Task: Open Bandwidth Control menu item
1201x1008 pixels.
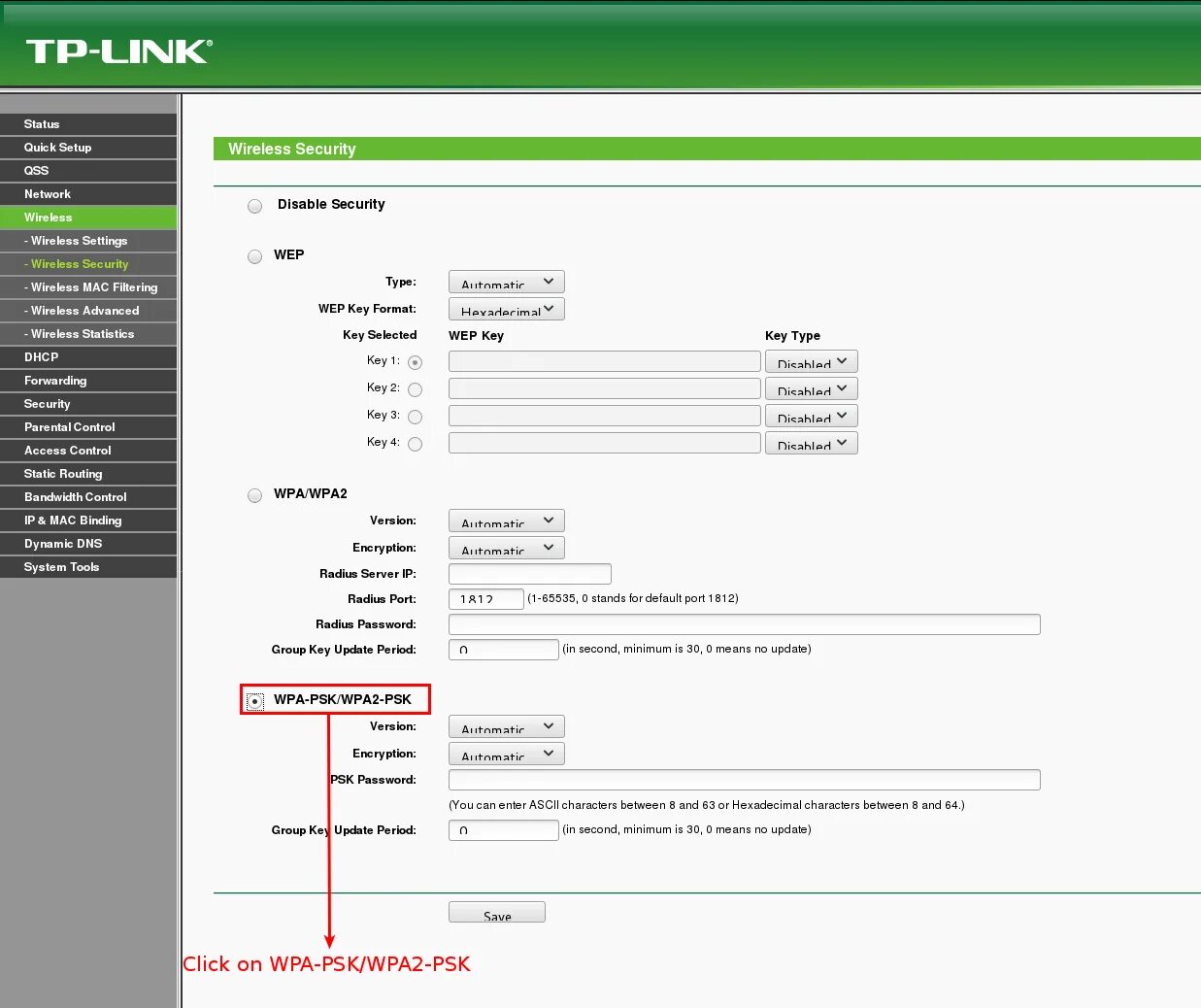Action: [x=88, y=497]
